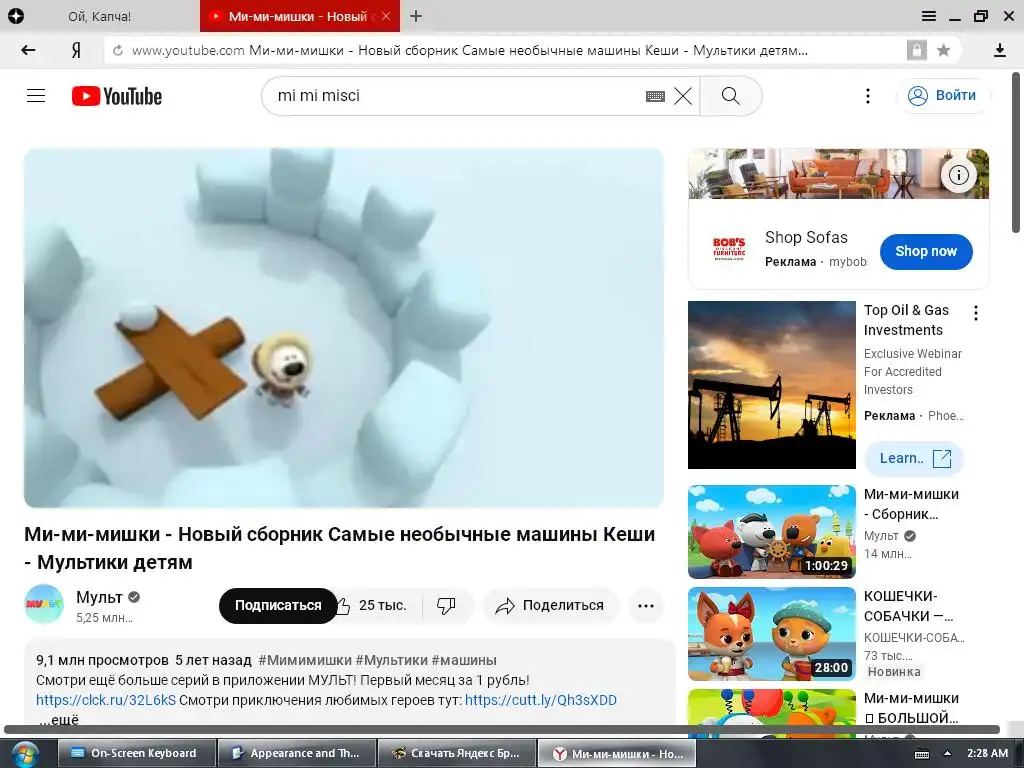Dislike the video with thumbs down

(x=447, y=605)
